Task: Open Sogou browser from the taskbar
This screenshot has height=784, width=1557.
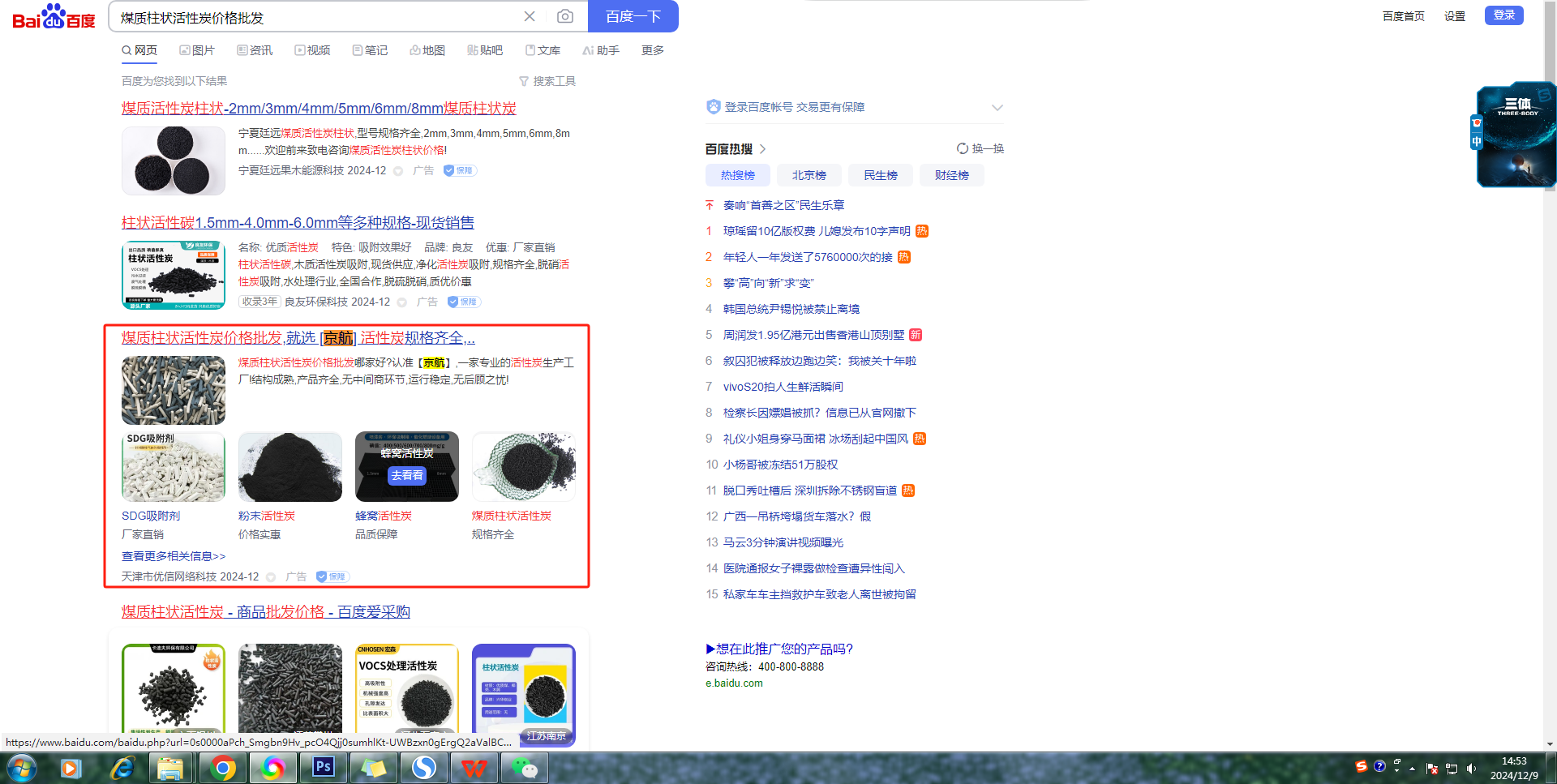Action: point(424,768)
